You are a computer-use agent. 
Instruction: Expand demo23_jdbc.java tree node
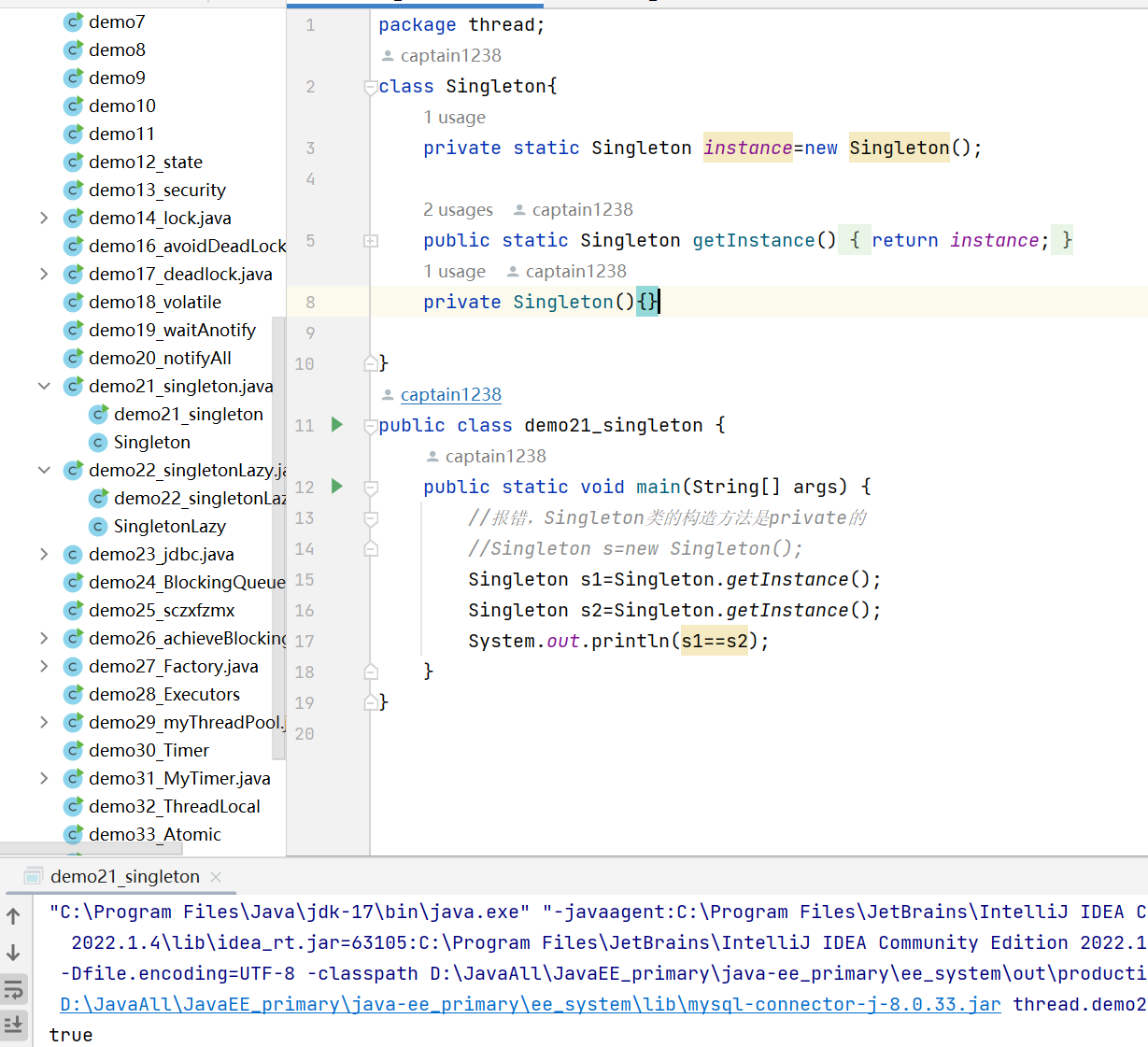[x=44, y=554]
